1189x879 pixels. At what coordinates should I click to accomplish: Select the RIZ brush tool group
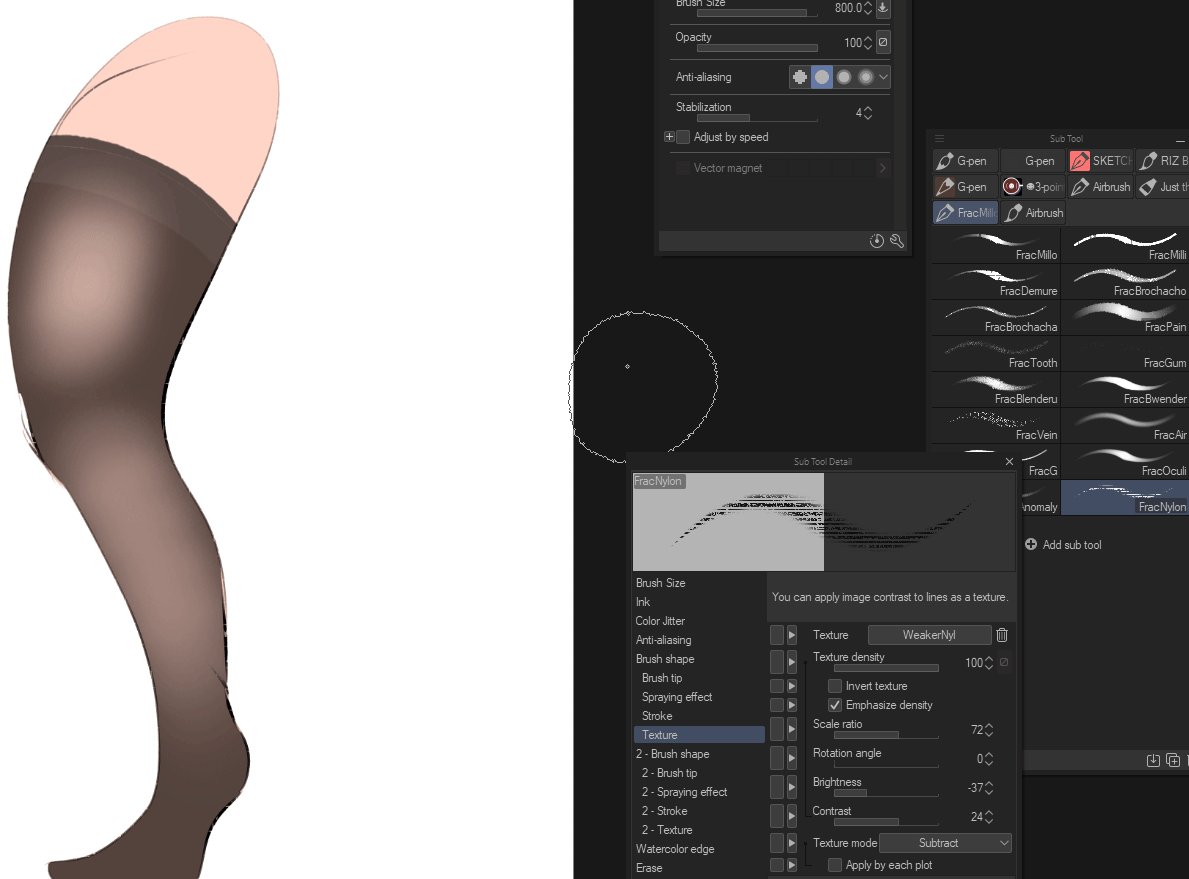tap(1162, 161)
